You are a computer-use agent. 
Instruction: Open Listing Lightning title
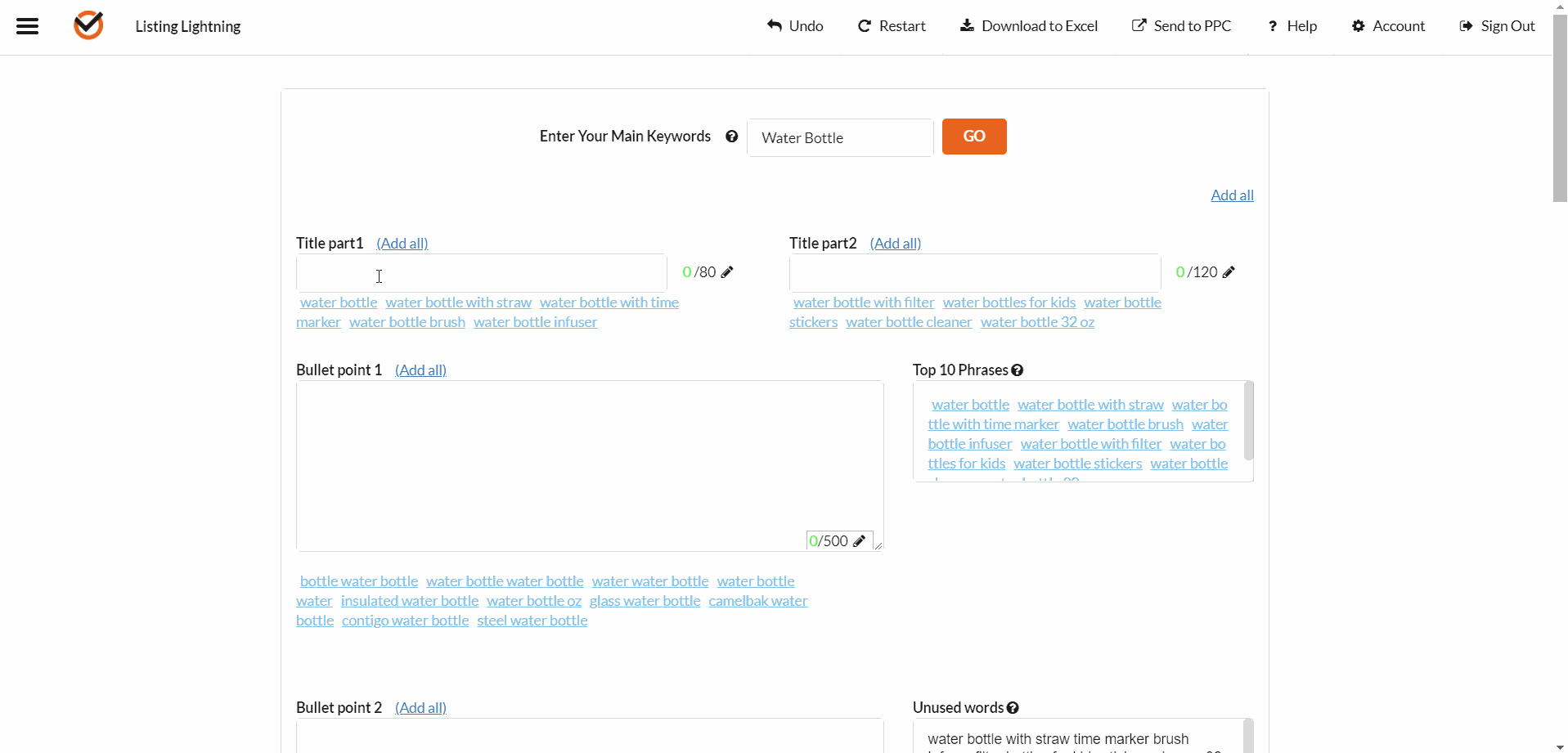pos(188,26)
